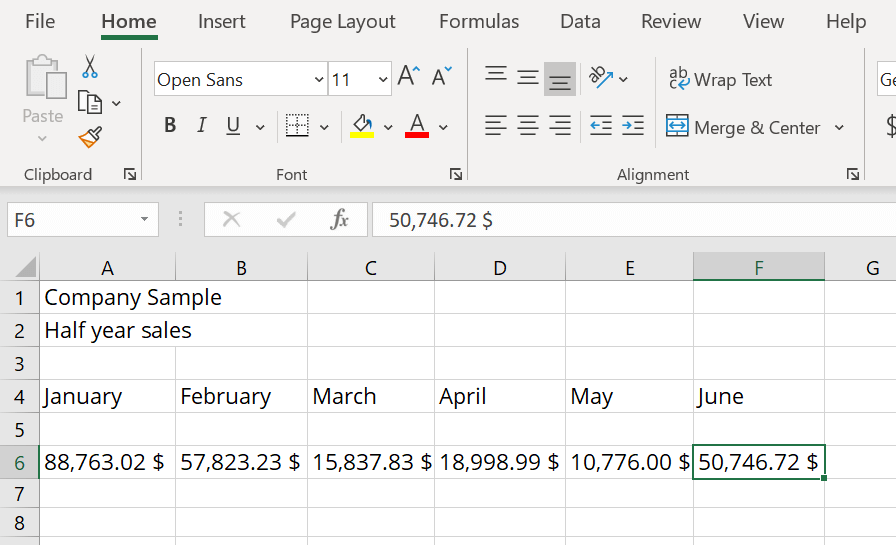Image resolution: width=896 pixels, height=545 pixels.
Task: Select the February cell
Action: [x=241, y=396]
